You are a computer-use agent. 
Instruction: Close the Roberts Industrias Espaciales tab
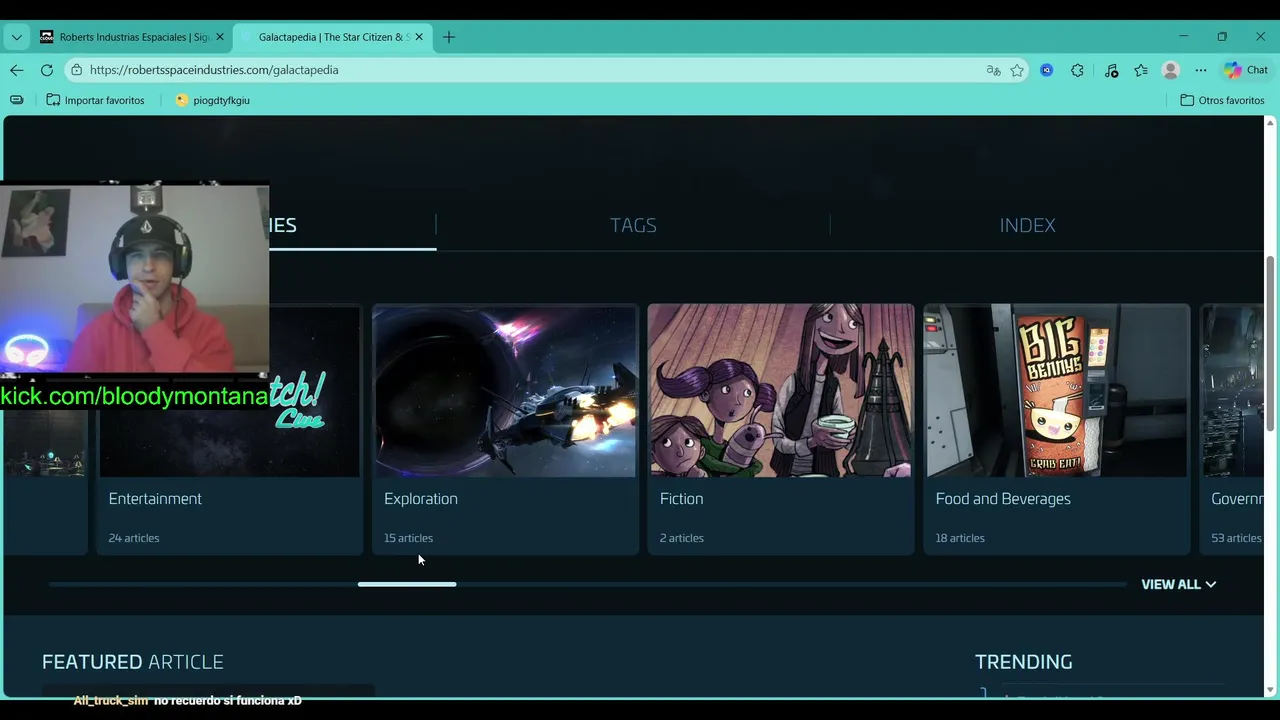[x=220, y=37]
